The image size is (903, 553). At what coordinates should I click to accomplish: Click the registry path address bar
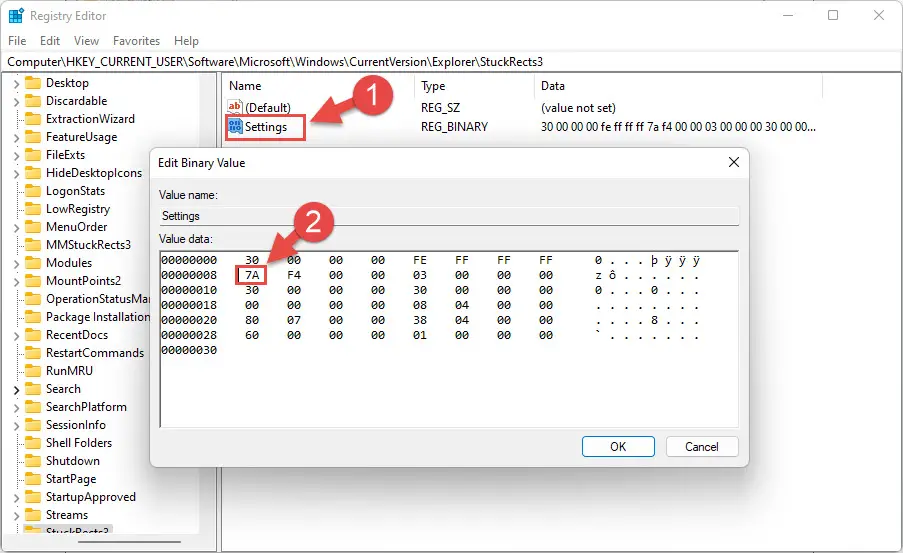[x=452, y=62]
